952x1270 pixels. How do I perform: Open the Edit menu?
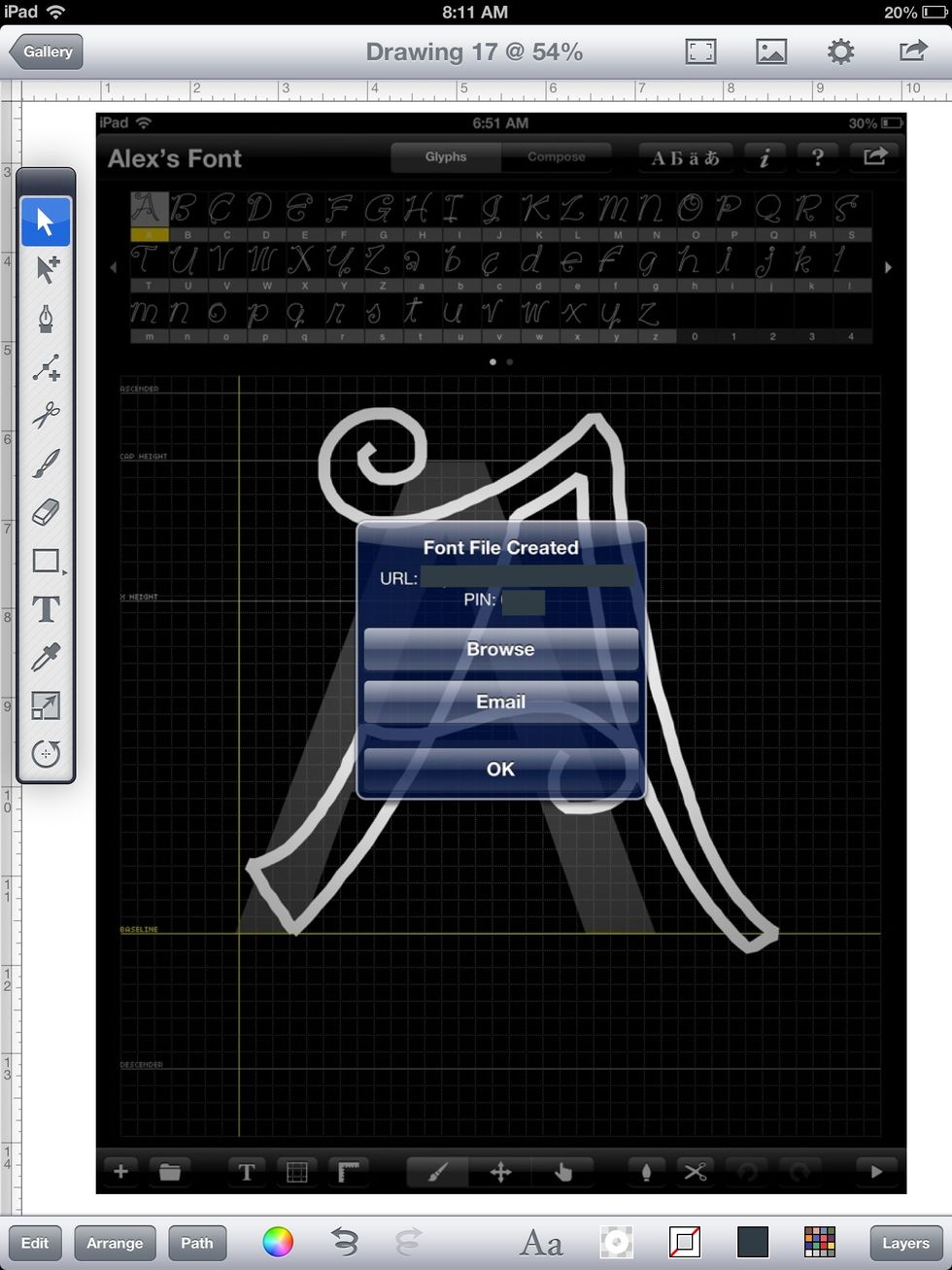pyautogui.click(x=35, y=1243)
